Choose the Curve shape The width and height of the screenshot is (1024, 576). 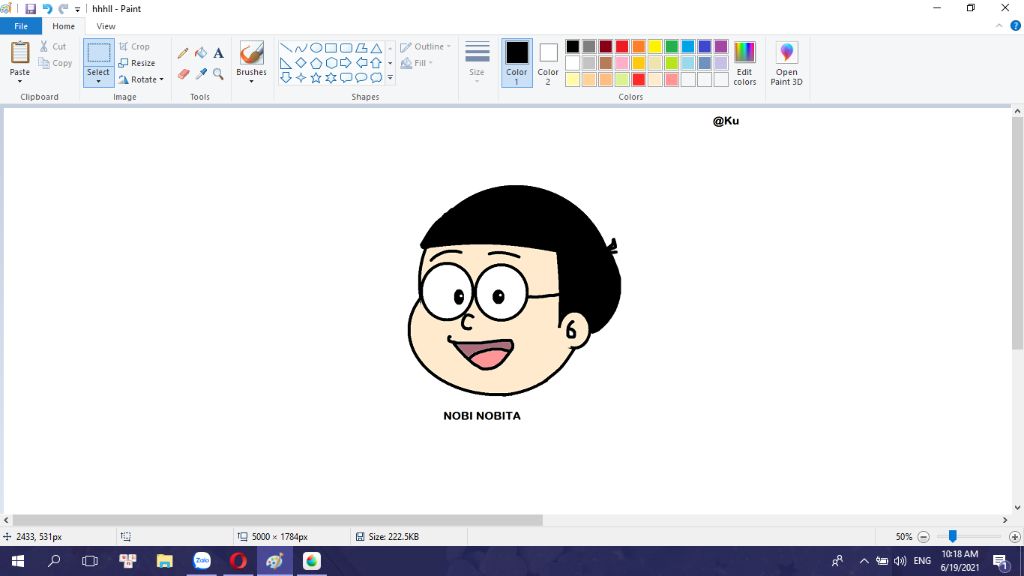[x=301, y=48]
